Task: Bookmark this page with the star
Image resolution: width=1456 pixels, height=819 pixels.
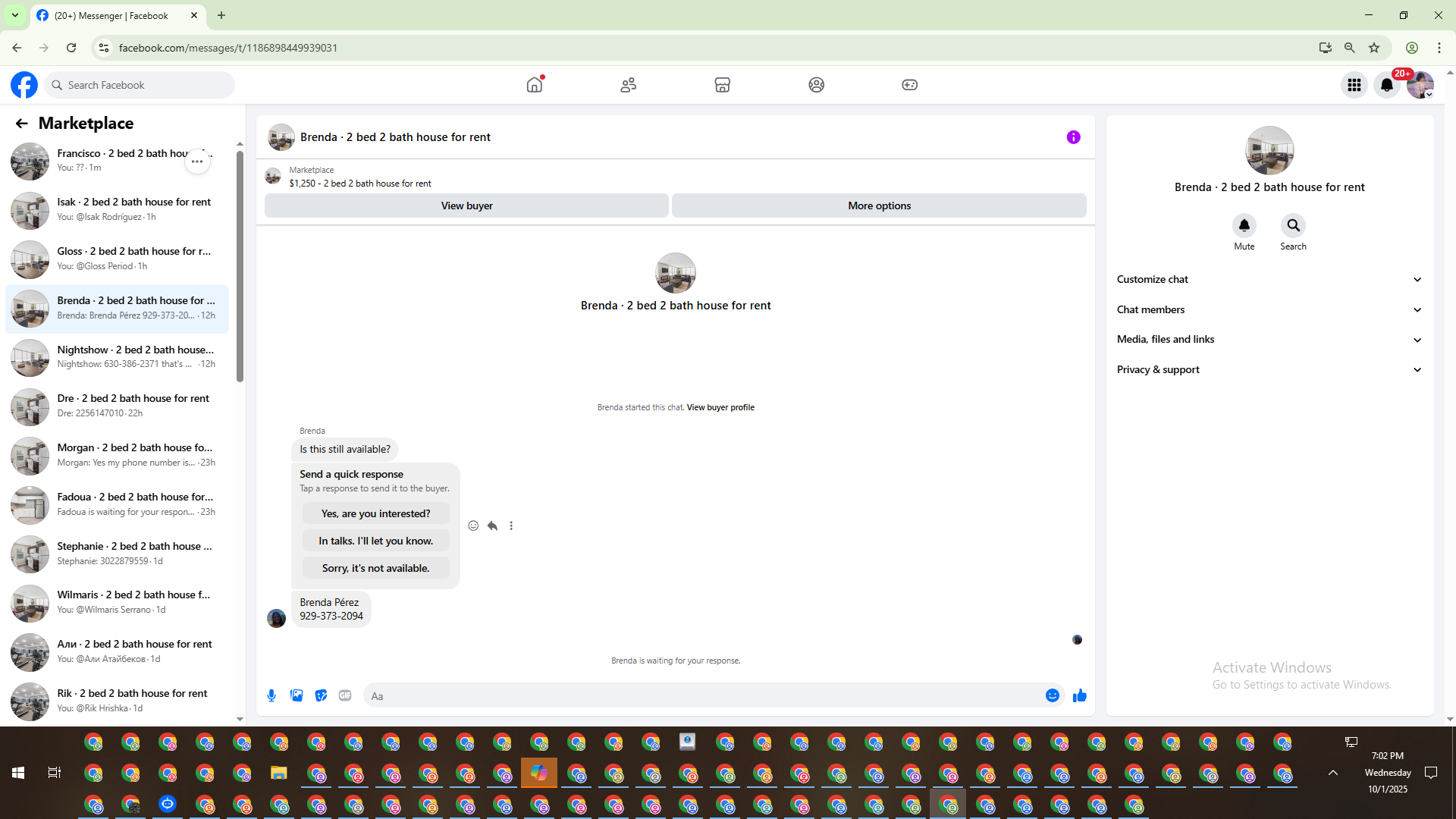Action: [1374, 48]
